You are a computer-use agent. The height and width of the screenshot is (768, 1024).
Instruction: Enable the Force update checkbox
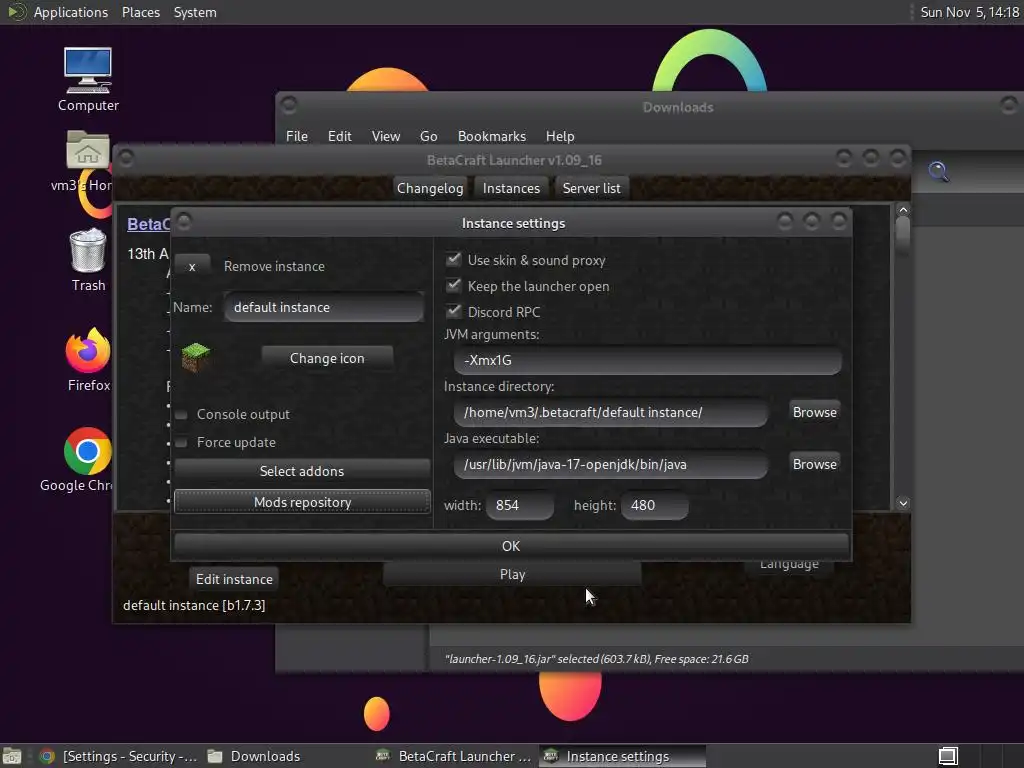182,443
